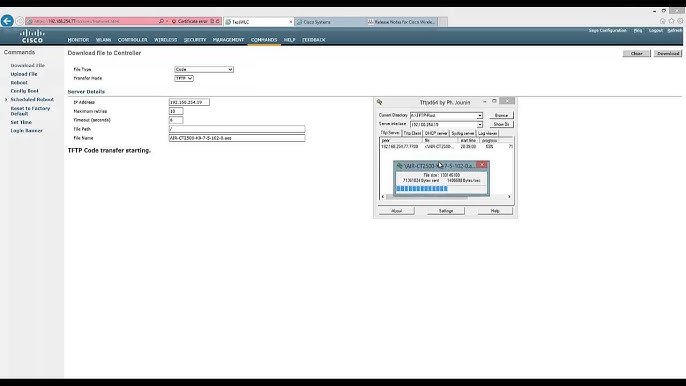Switch to the Cisco Systems browser tab
The width and height of the screenshot is (686, 386).
[x=330, y=21]
